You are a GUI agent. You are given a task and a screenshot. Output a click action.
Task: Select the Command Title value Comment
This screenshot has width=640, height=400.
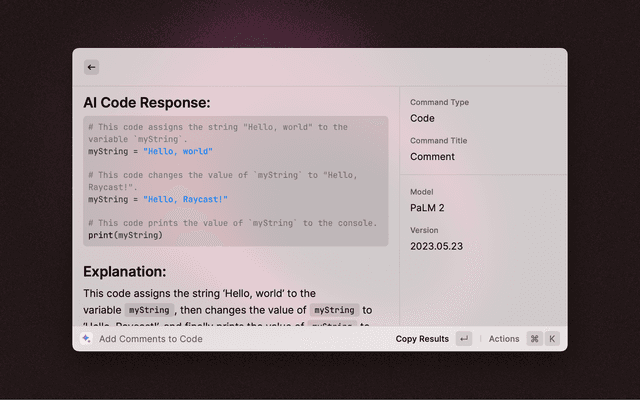432,156
